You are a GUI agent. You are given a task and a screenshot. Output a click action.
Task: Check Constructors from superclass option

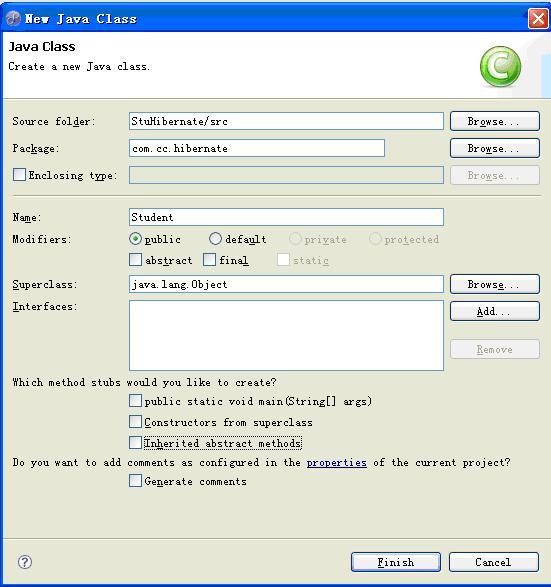[x=135, y=422]
